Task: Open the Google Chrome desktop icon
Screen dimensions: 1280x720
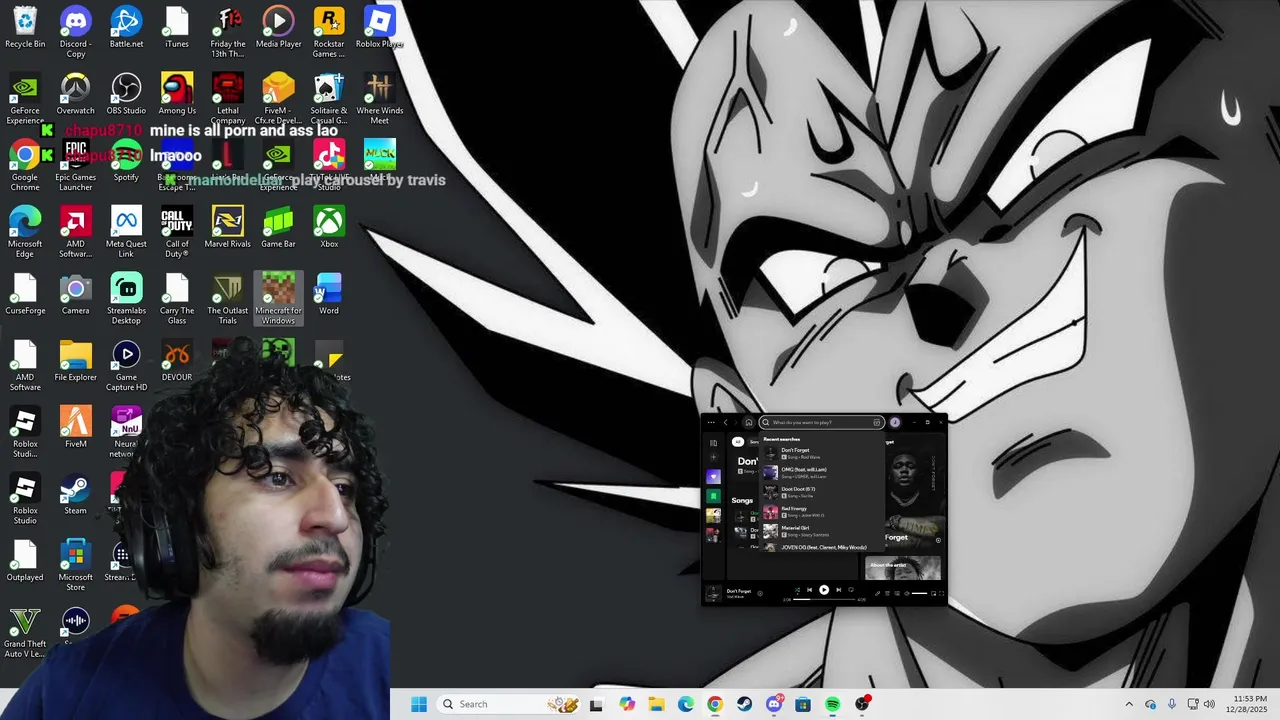Action: (25, 165)
